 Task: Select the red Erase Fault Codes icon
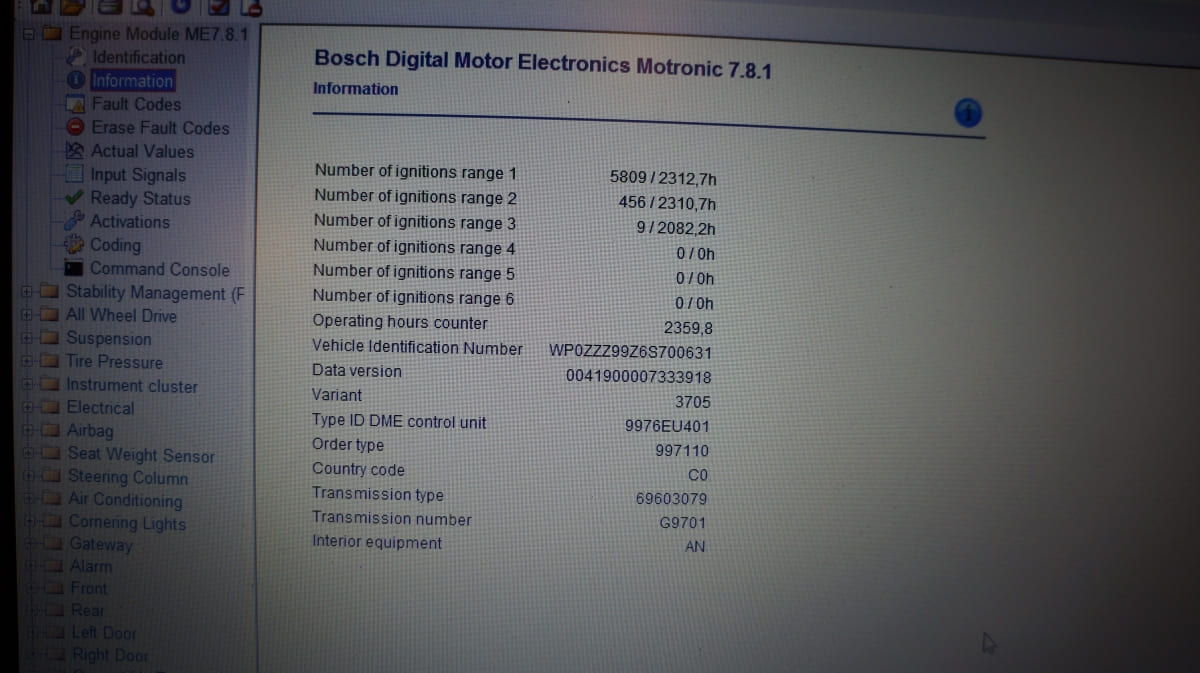click(x=76, y=127)
